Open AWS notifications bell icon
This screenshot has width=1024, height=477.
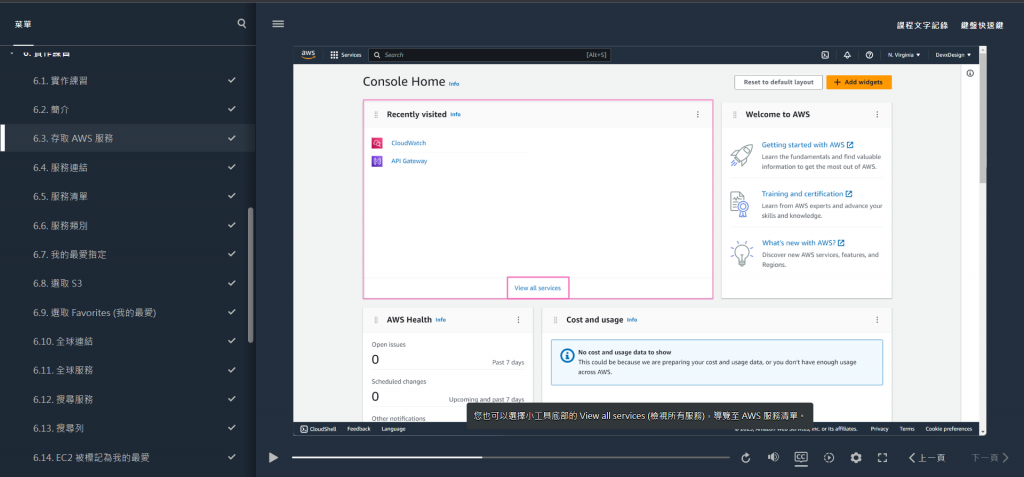847,55
